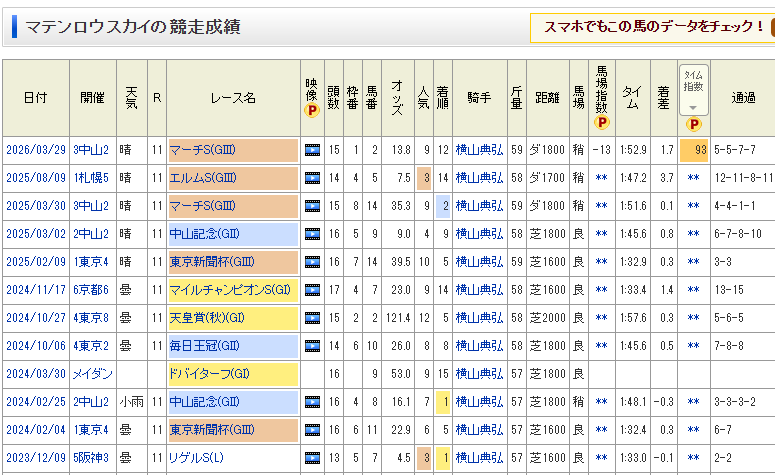Click the premium P icon under 映像 header

click(x=312, y=111)
